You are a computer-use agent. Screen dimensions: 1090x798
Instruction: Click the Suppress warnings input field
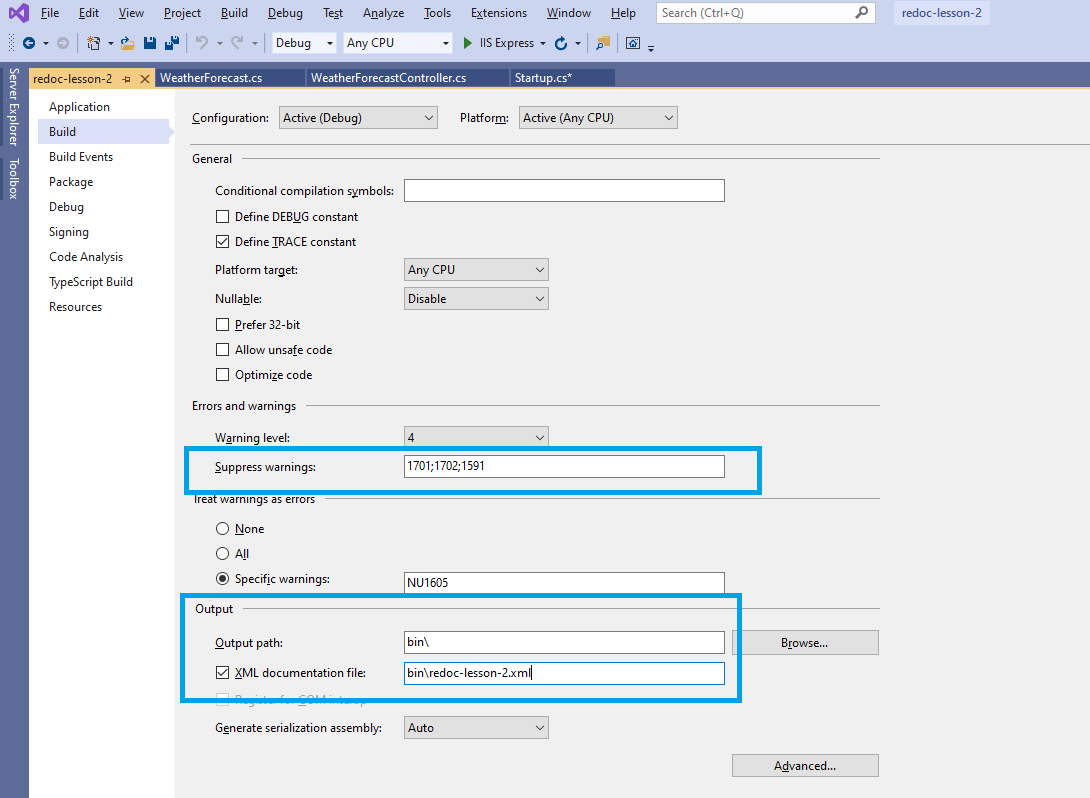[563, 466]
